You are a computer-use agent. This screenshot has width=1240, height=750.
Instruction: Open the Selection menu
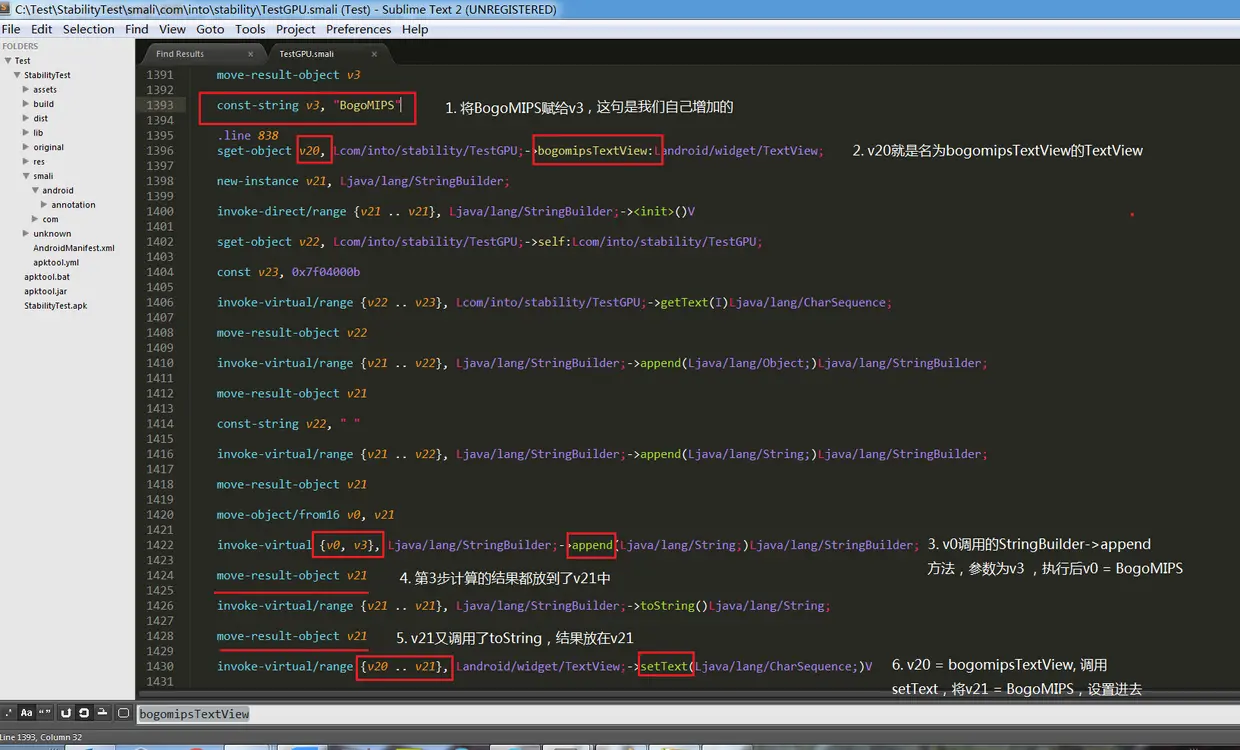89,29
